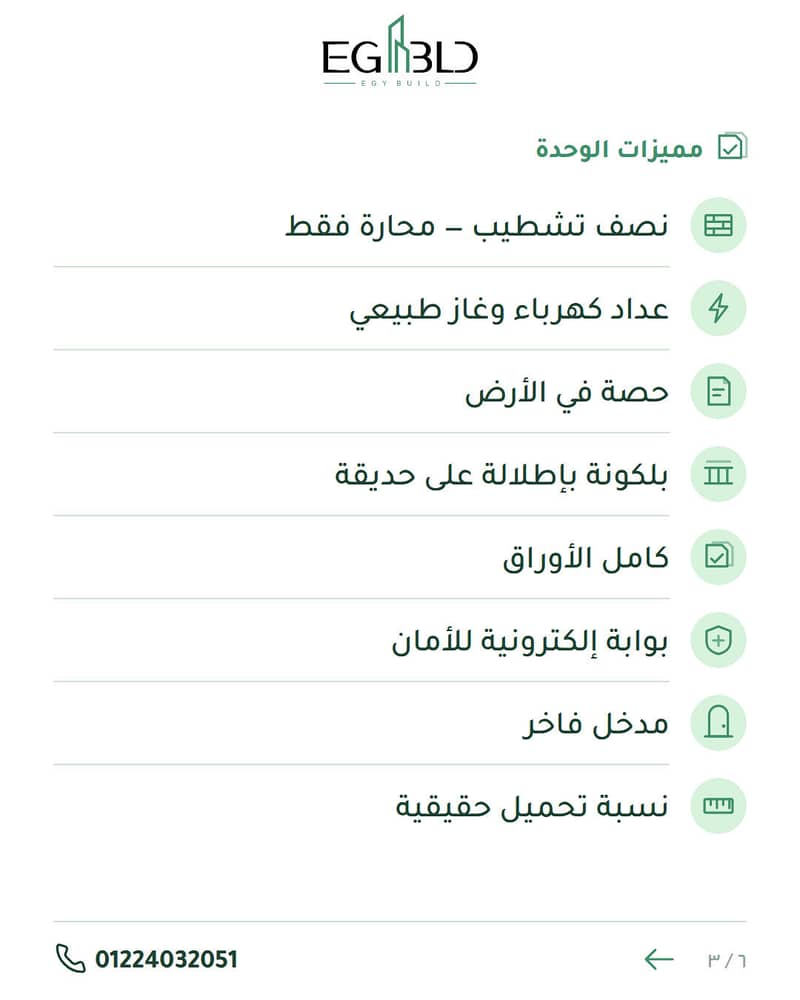
Task: Click the lightning bolt electricity meter icon
Action: (718, 309)
